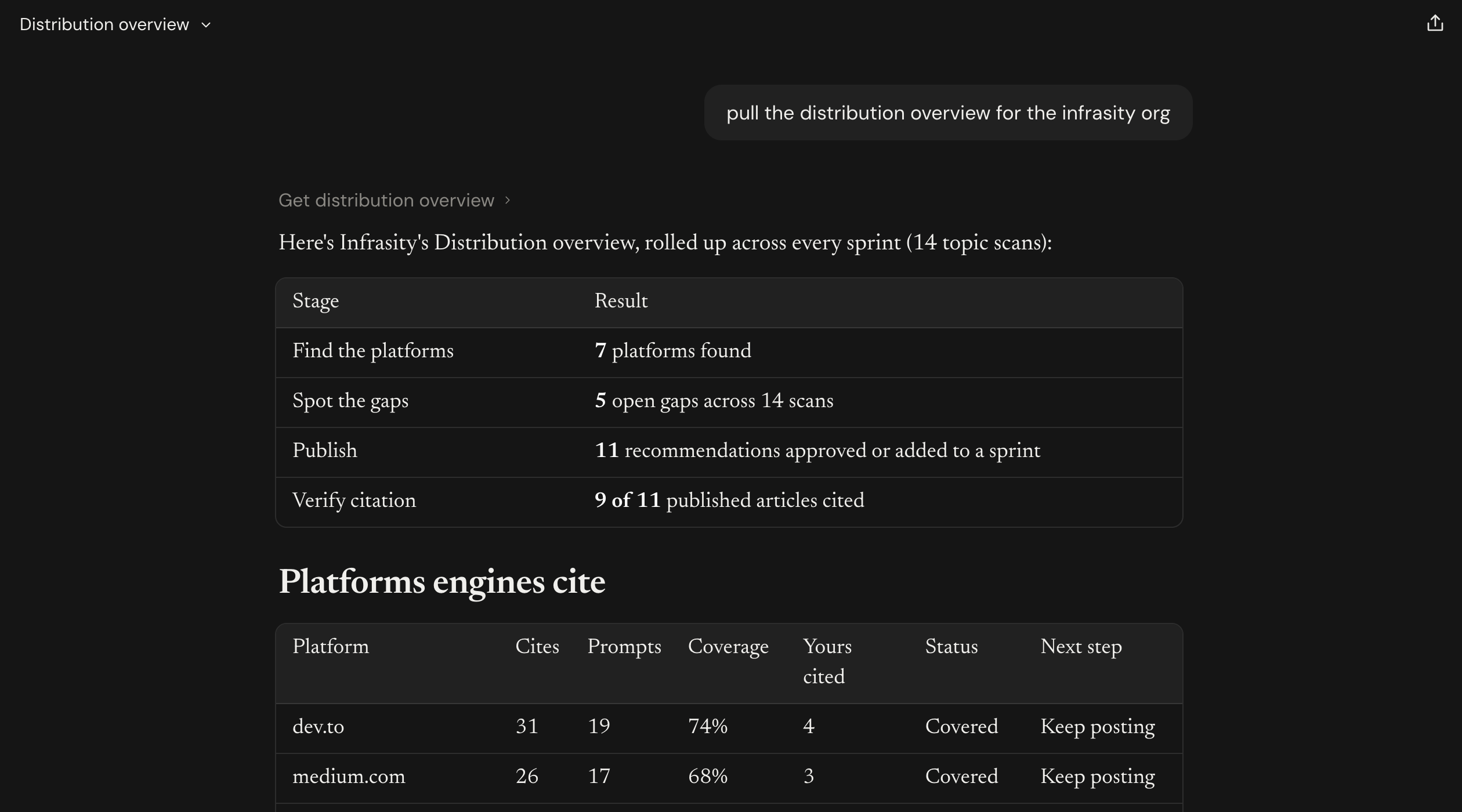Open the Distribution overview title dropdown

click(x=115, y=24)
